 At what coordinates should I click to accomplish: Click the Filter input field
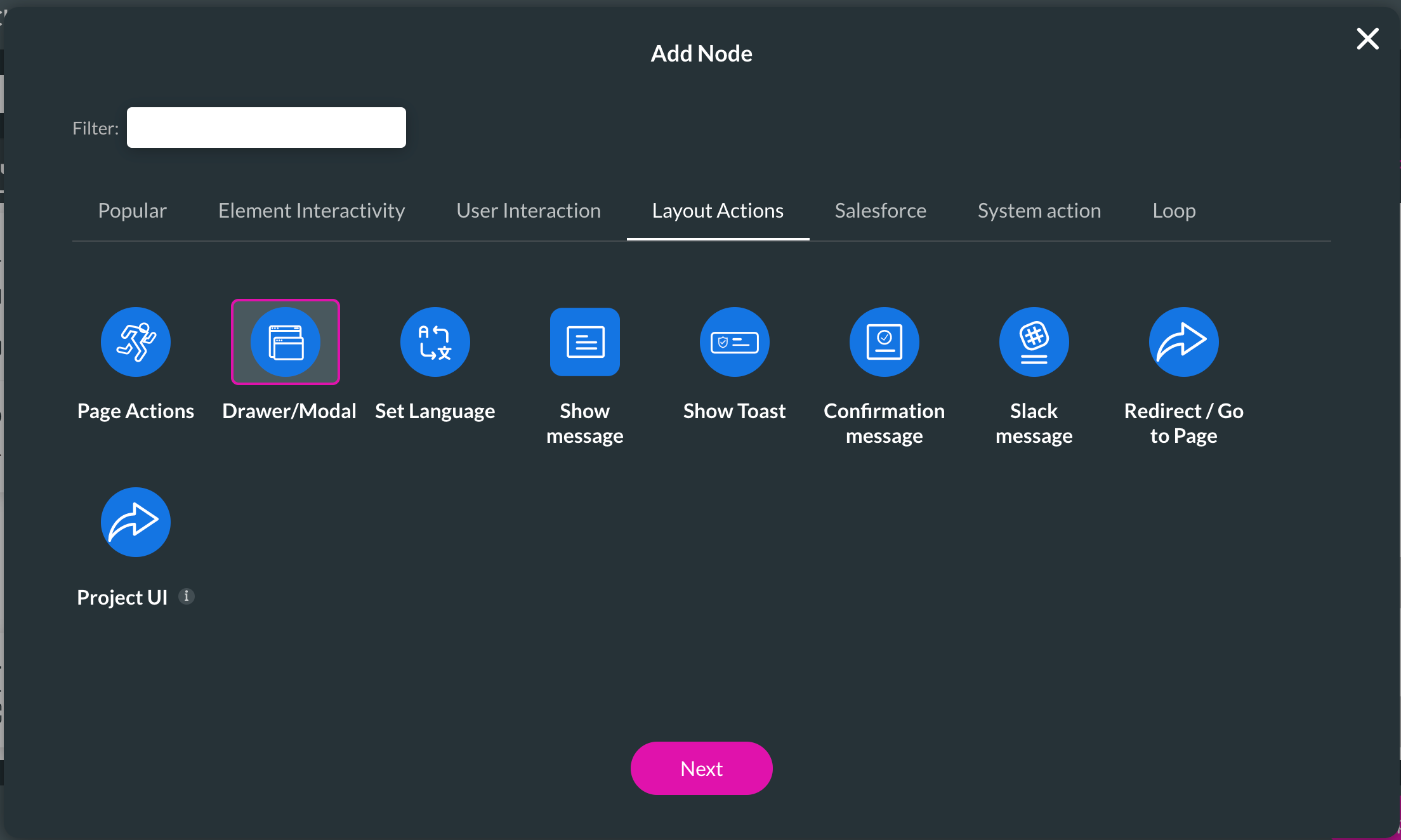tap(266, 126)
